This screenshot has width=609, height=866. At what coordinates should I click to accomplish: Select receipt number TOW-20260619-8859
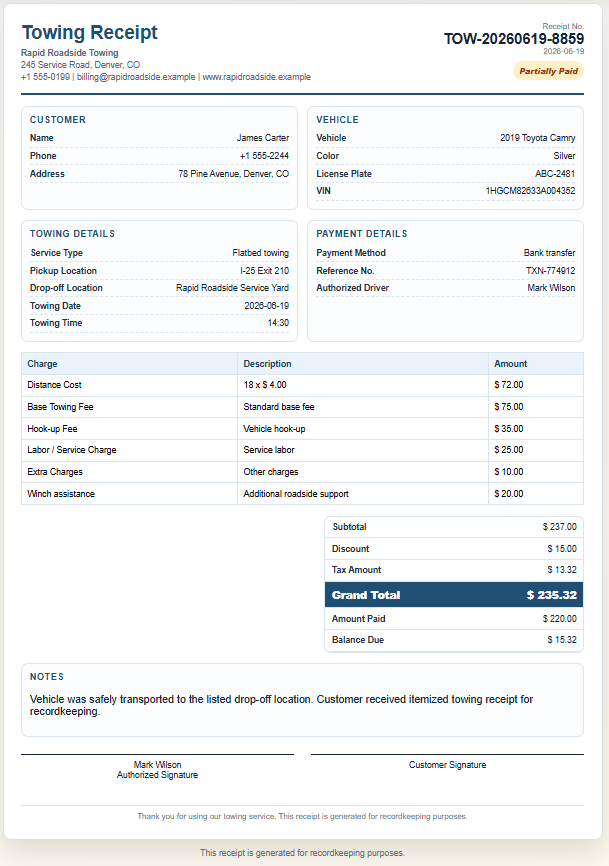(x=513, y=39)
